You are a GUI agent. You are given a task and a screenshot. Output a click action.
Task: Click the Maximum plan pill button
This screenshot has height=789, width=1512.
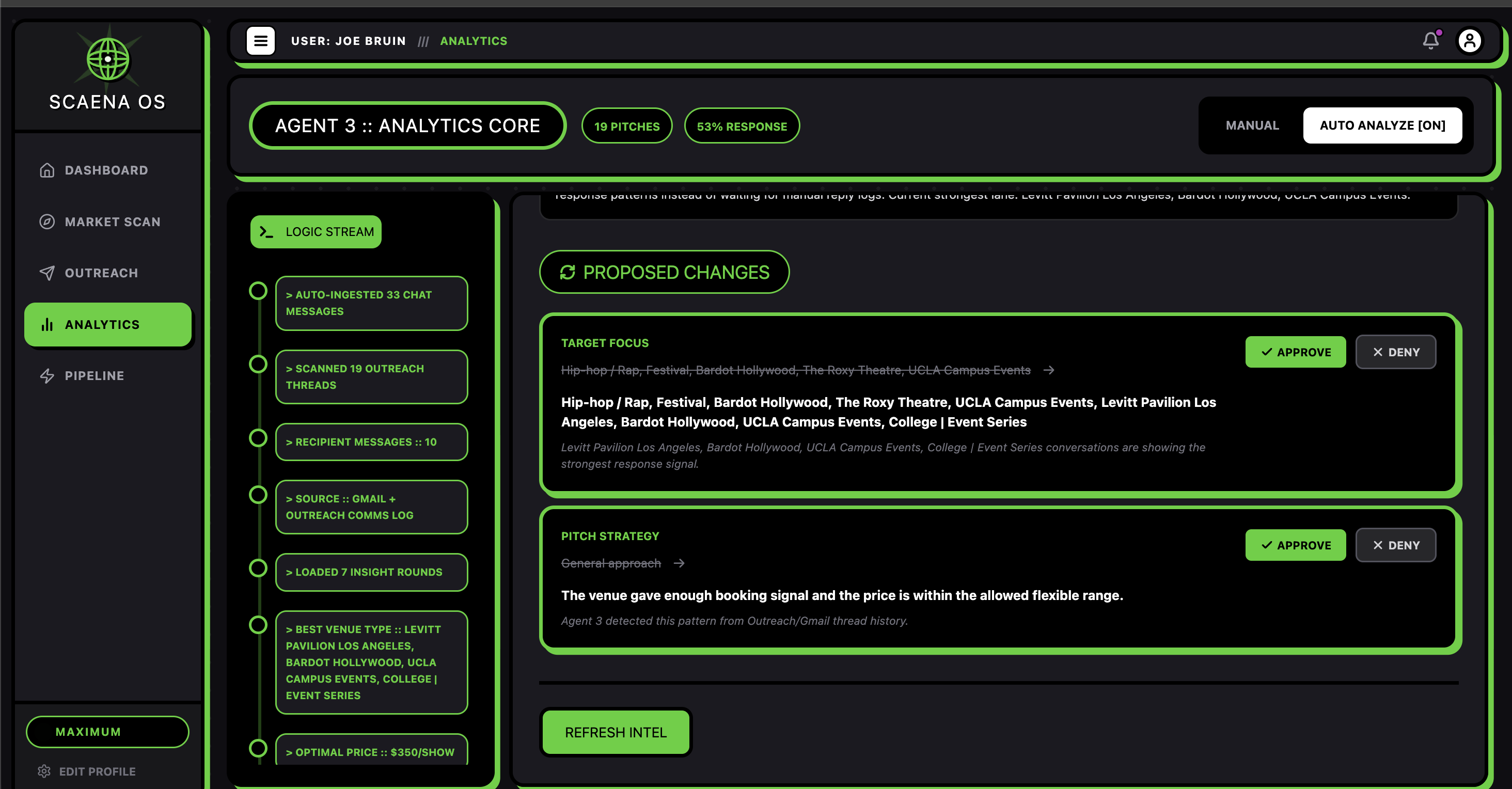click(x=107, y=732)
